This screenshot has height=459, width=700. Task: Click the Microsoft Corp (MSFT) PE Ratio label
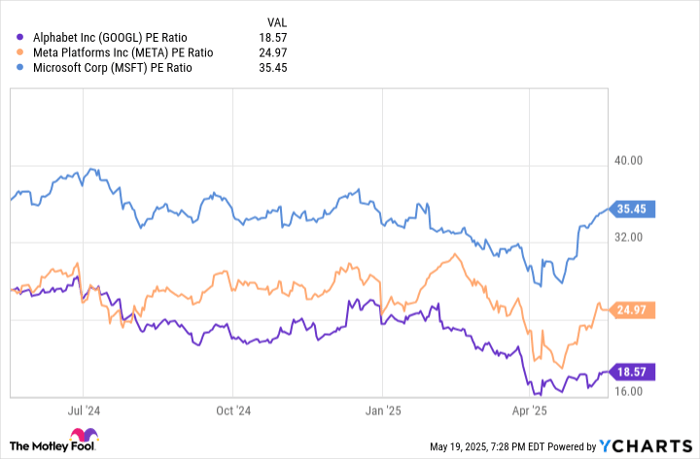[113, 68]
